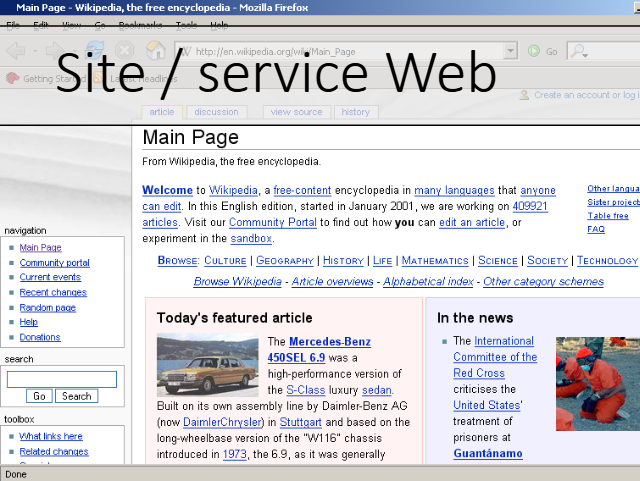Image resolution: width=640 pixels, height=481 pixels.
Task: Open the URL bar history dropdown arrow
Action: point(510,51)
